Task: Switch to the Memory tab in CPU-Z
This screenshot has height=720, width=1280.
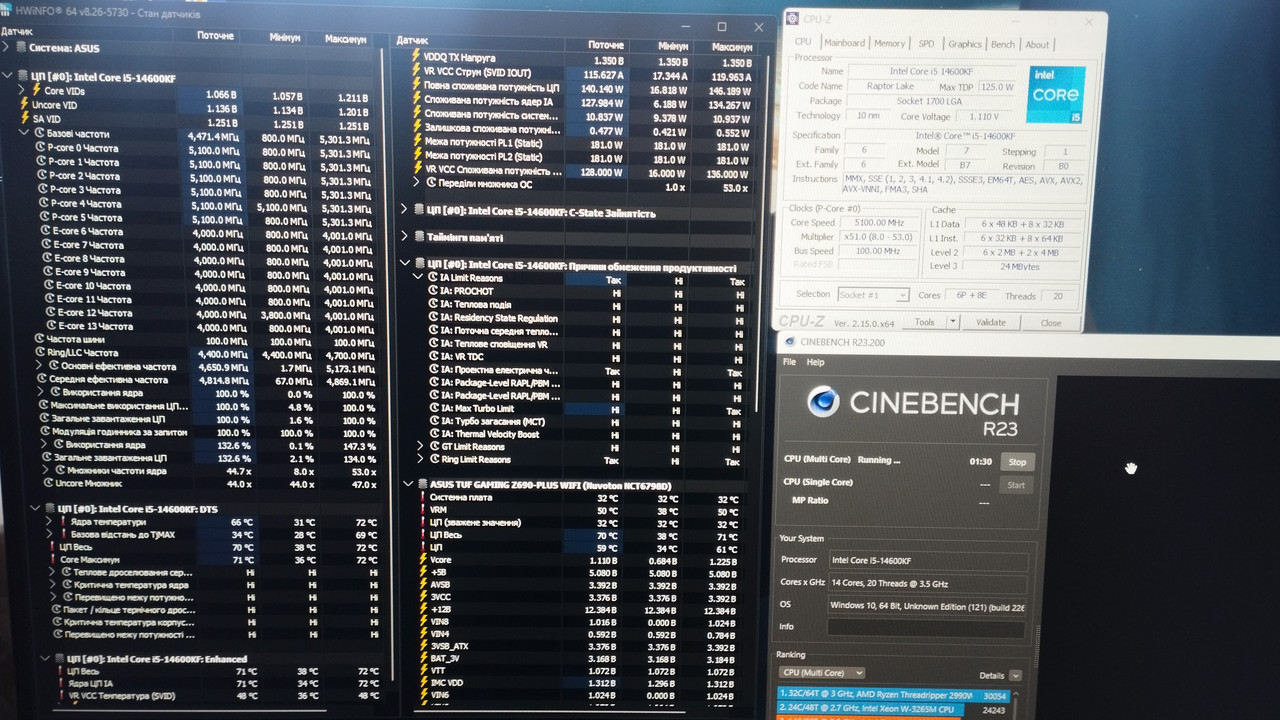Action: click(x=889, y=43)
